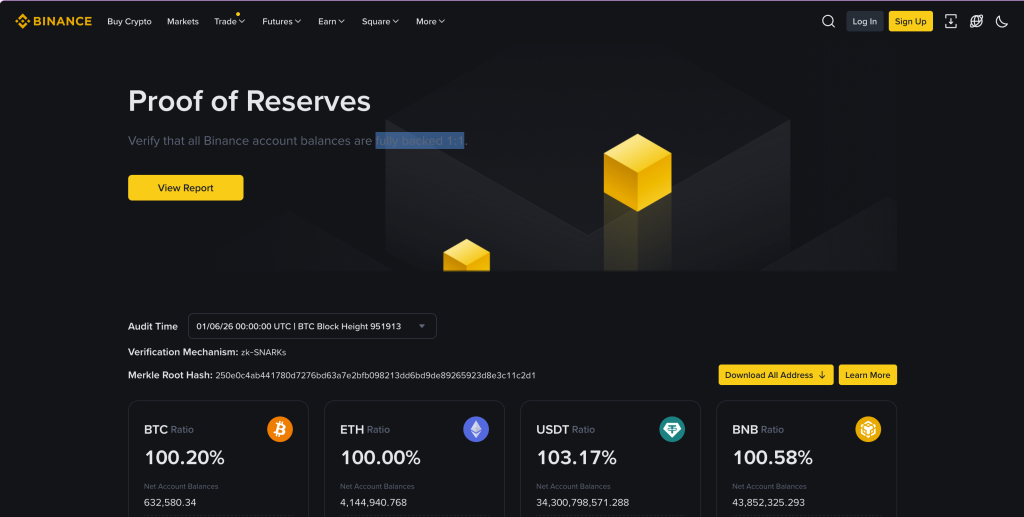The height and width of the screenshot is (517, 1024).
Task: Toggle the dark mode moon icon
Action: tap(1002, 22)
